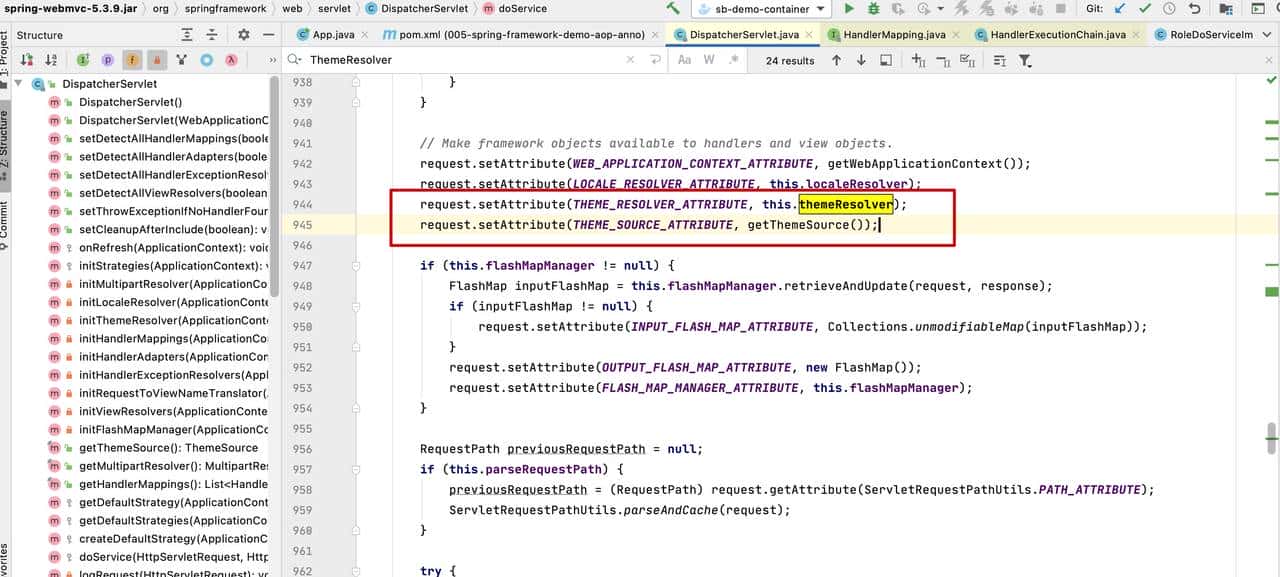
Task: Click the search results filter icon
Action: [x=1025, y=60]
